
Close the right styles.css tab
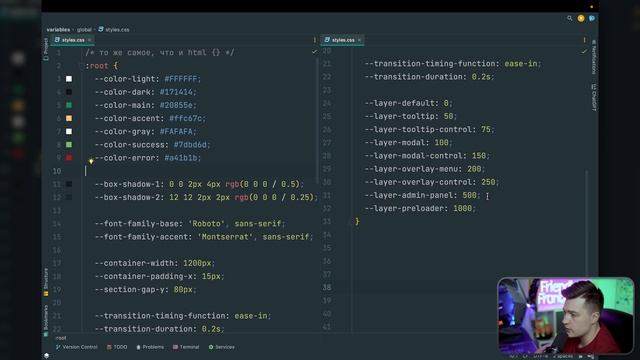[x=359, y=40]
